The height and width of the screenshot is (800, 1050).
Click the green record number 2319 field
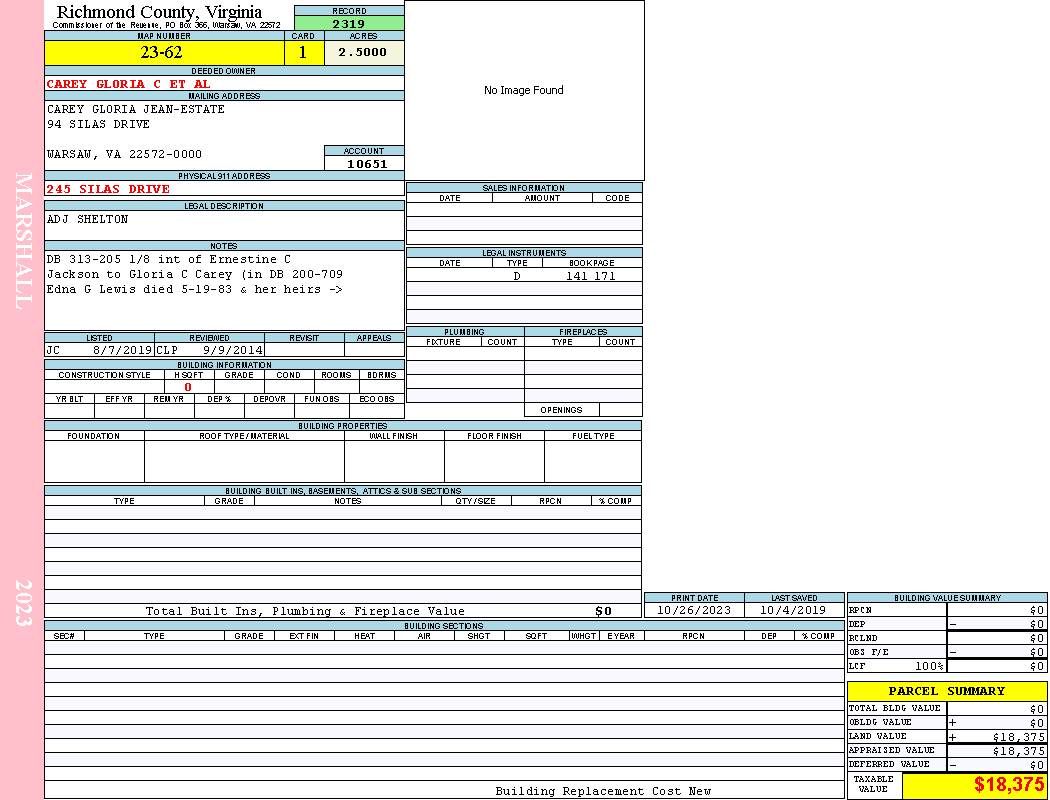coord(349,23)
